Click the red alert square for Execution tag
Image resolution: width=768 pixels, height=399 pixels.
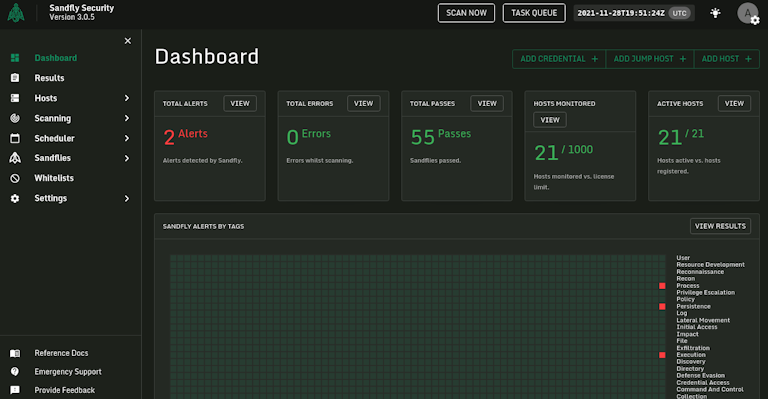coord(662,355)
